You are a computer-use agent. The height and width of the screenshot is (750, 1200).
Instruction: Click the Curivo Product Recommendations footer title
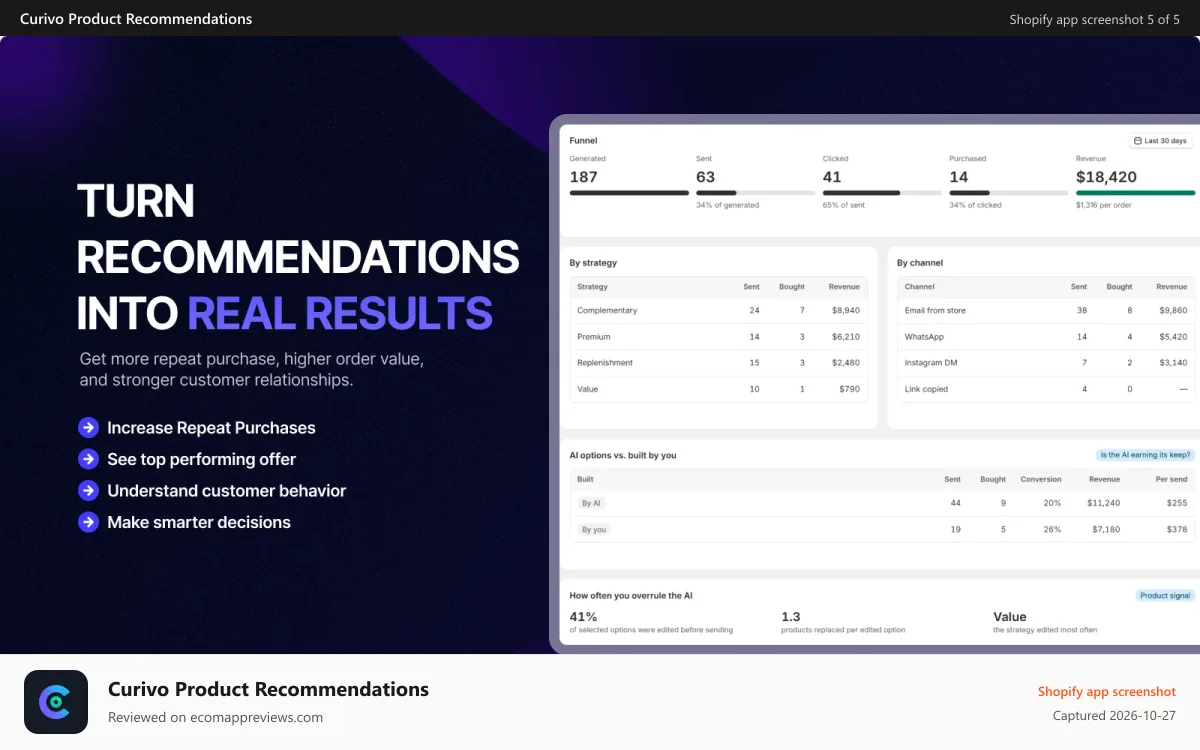click(268, 689)
